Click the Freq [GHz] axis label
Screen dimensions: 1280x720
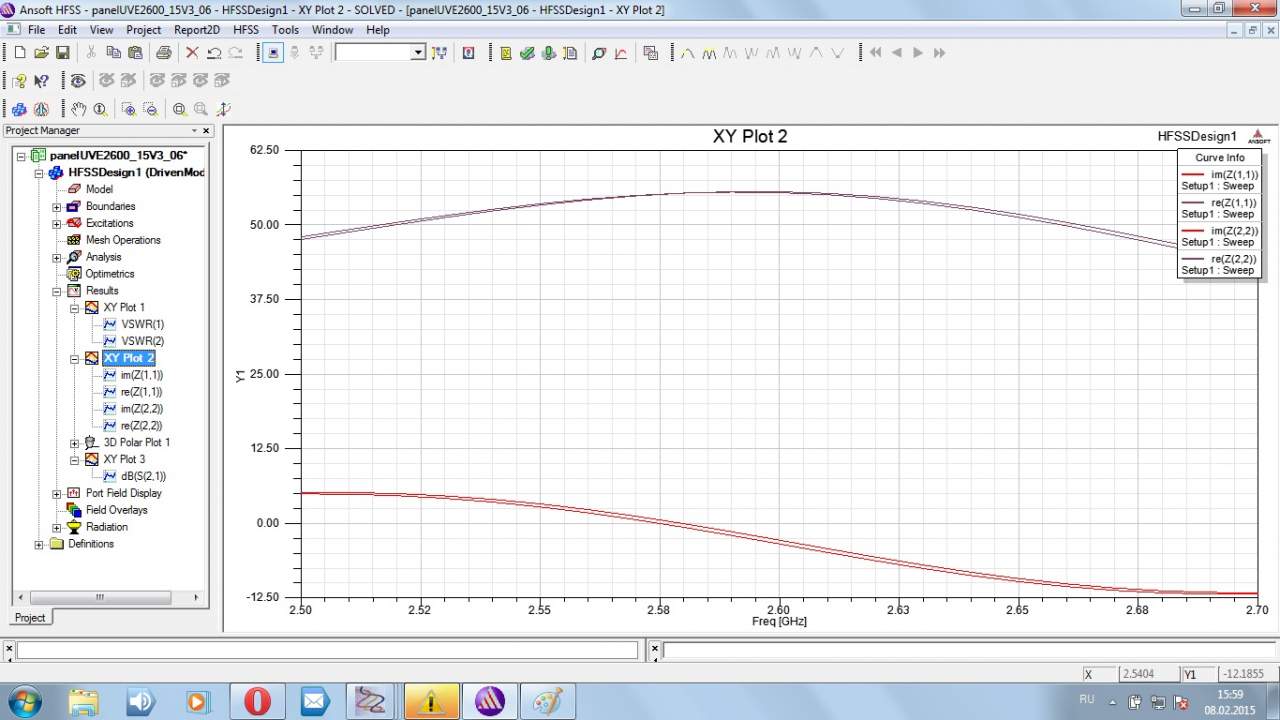point(779,622)
